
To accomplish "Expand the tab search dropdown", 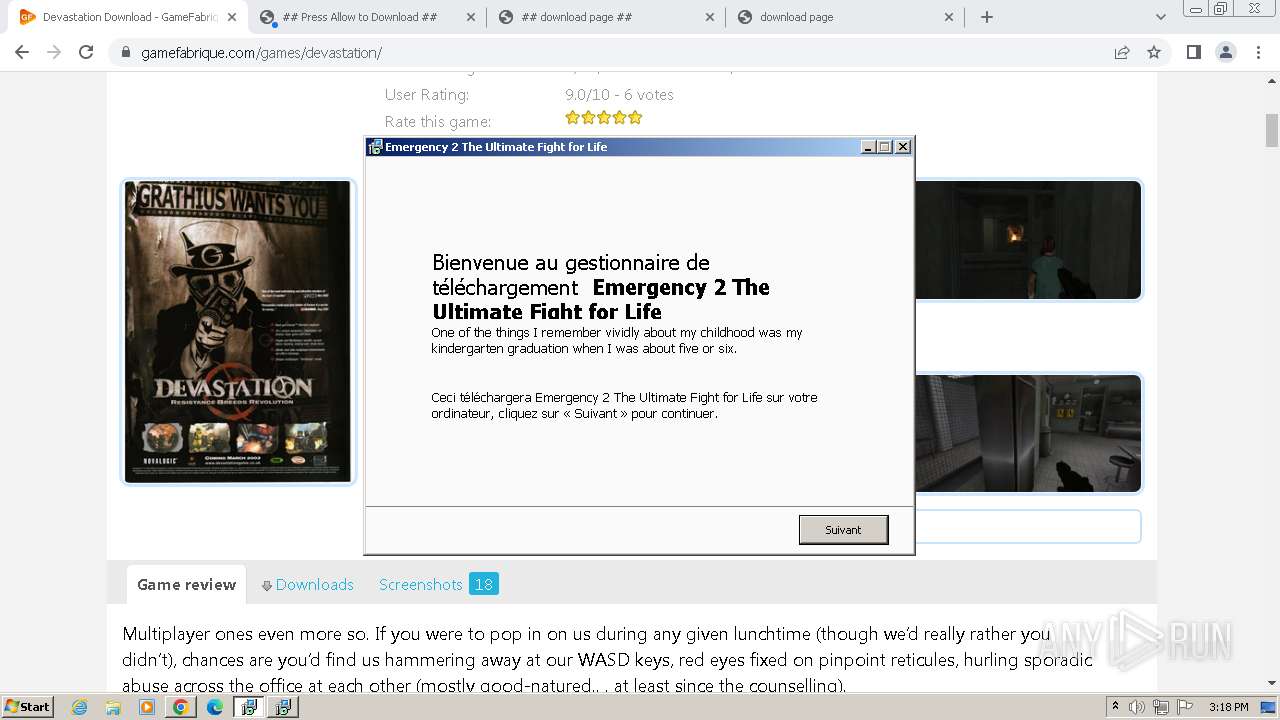I will 1160,17.
